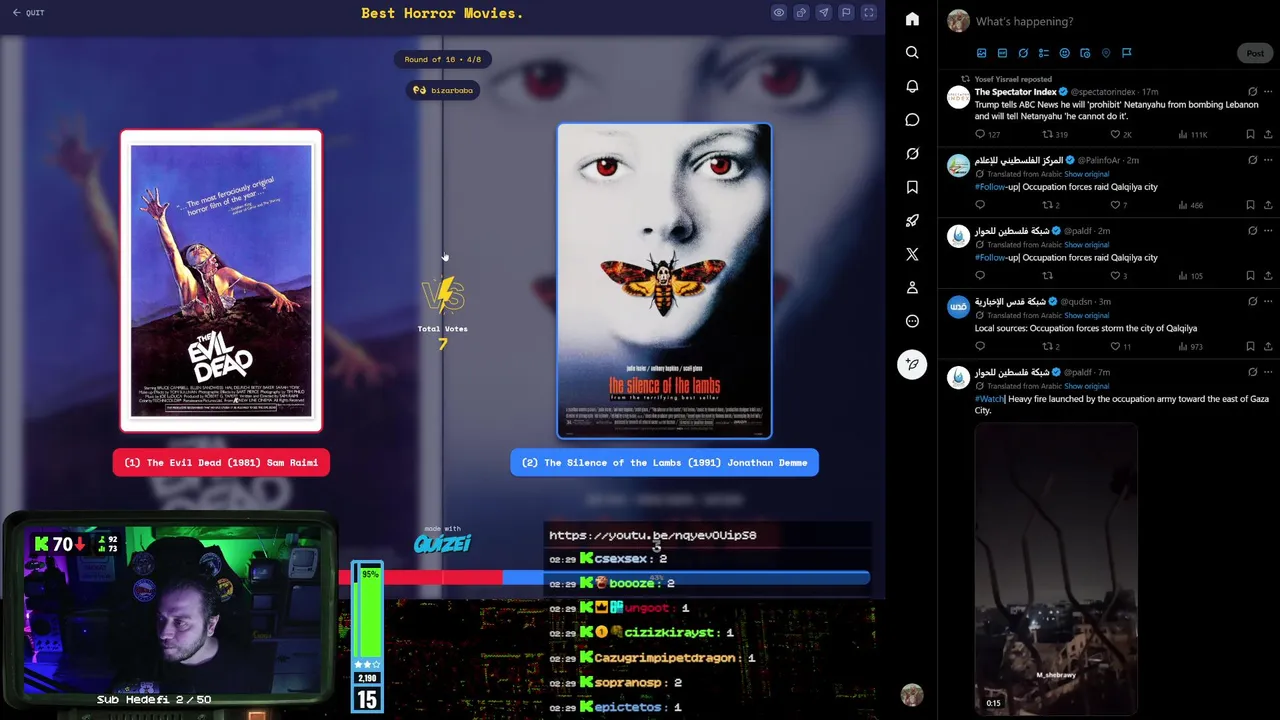Open the qudsn avatar on Local sources post

coord(958,307)
